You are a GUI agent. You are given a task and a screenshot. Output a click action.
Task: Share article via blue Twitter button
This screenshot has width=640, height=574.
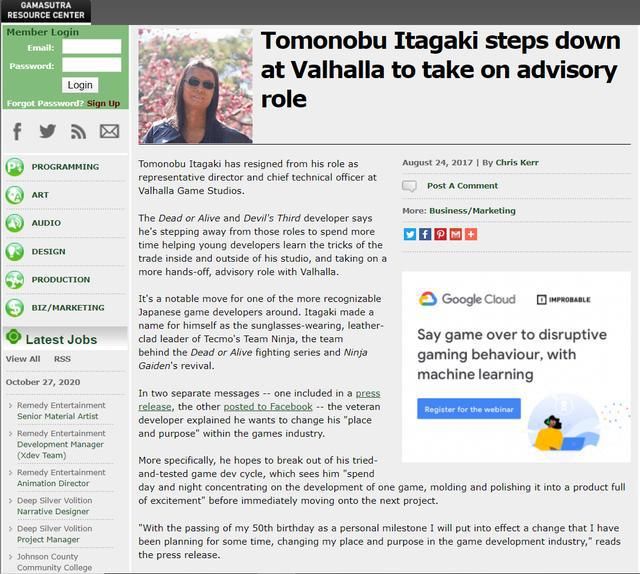pos(410,234)
